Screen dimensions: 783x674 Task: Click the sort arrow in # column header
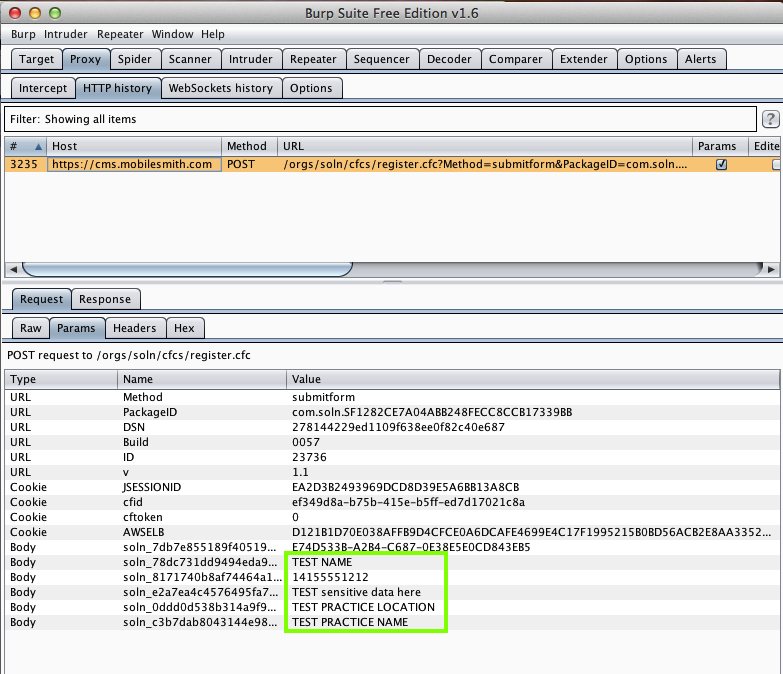(x=38, y=146)
